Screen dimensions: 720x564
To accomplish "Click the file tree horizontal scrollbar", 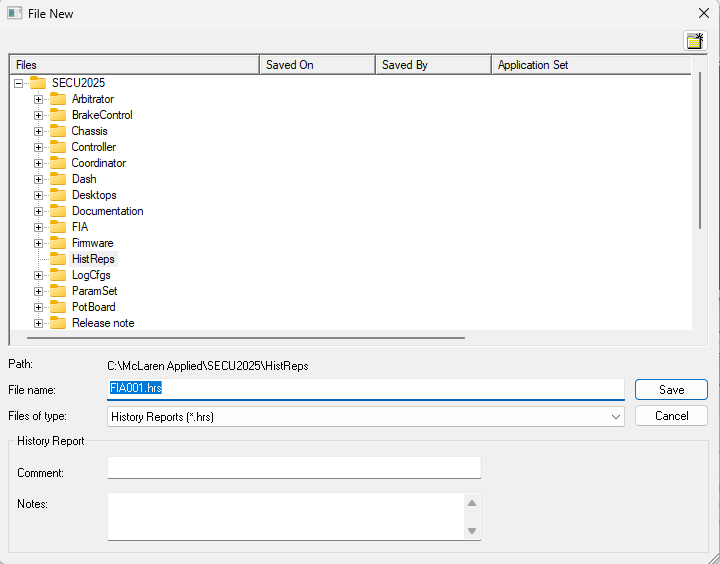I will [246, 338].
